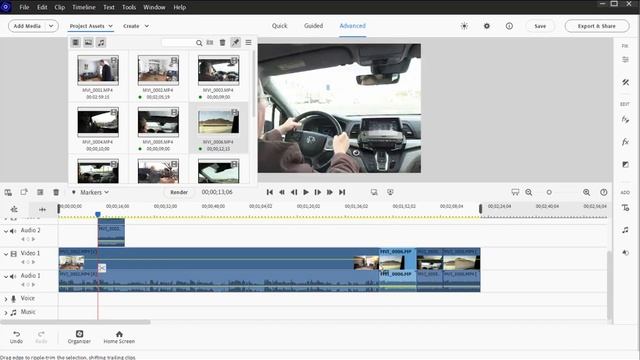Open the info icon near Save
Viewport: 640px width, 360px height.
pos(509,26)
